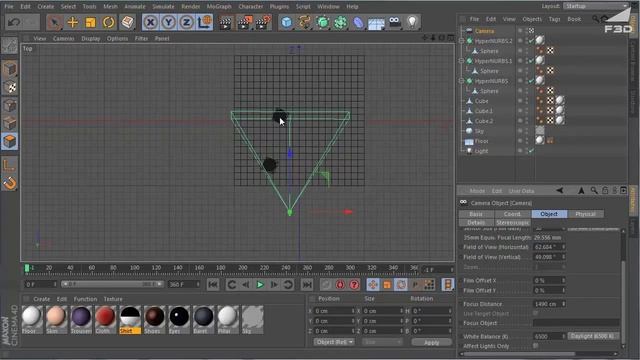
Task: Play the animation forward
Action: (x=260, y=284)
